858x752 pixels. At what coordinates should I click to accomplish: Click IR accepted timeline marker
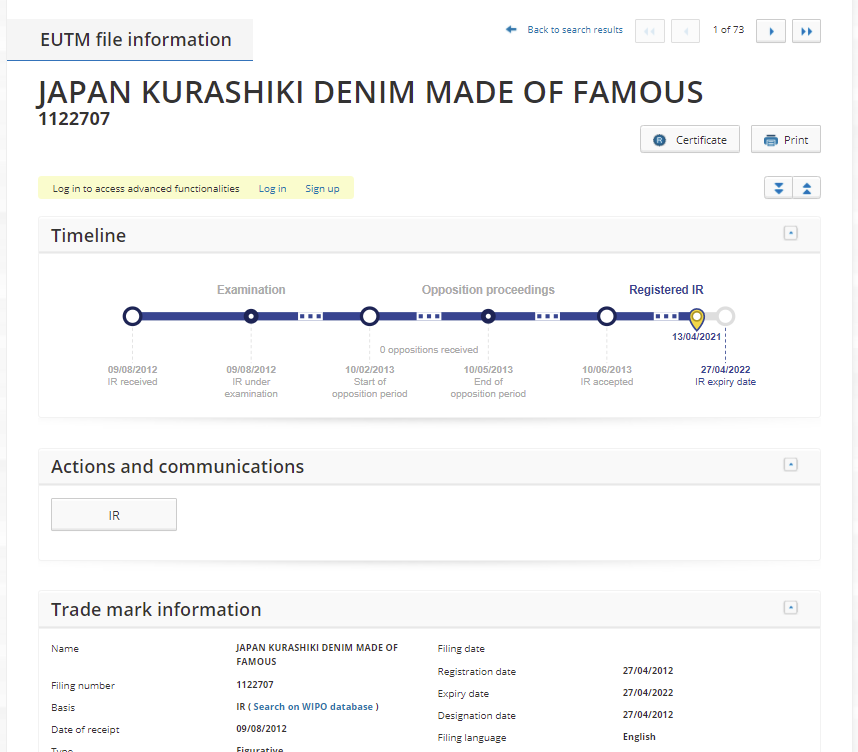click(x=607, y=316)
